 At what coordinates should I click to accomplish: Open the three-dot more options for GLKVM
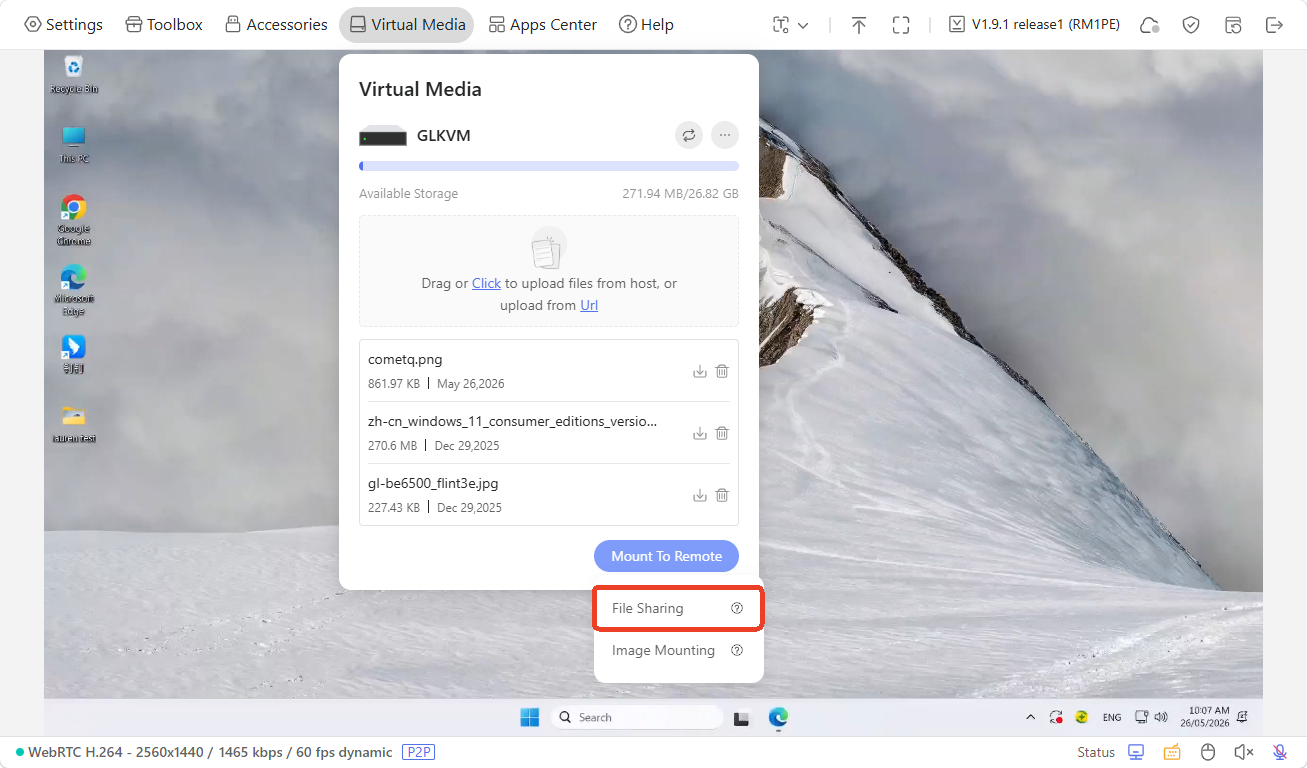click(725, 135)
